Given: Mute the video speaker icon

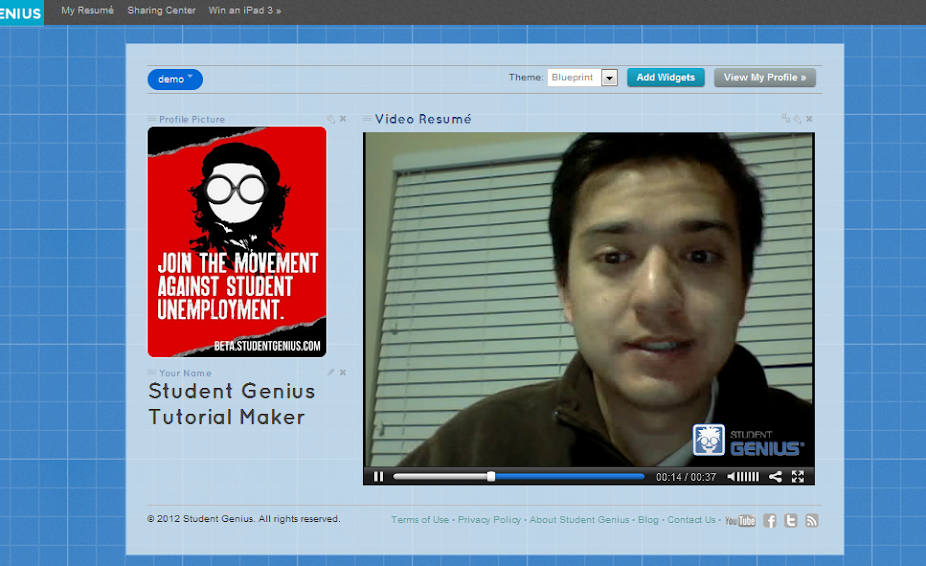Looking at the screenshot, I should coord(731,476).
